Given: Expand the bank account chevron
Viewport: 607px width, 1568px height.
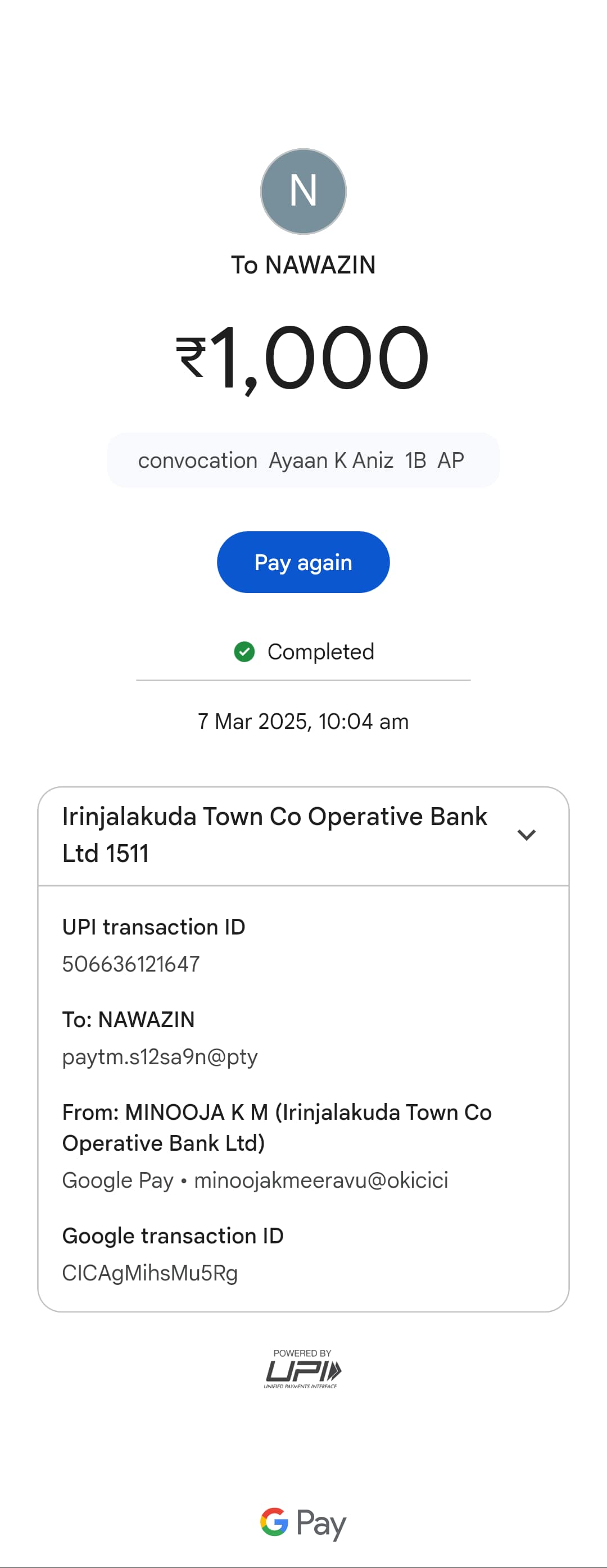Looking at the screenshot, I should tap(526, 835).
